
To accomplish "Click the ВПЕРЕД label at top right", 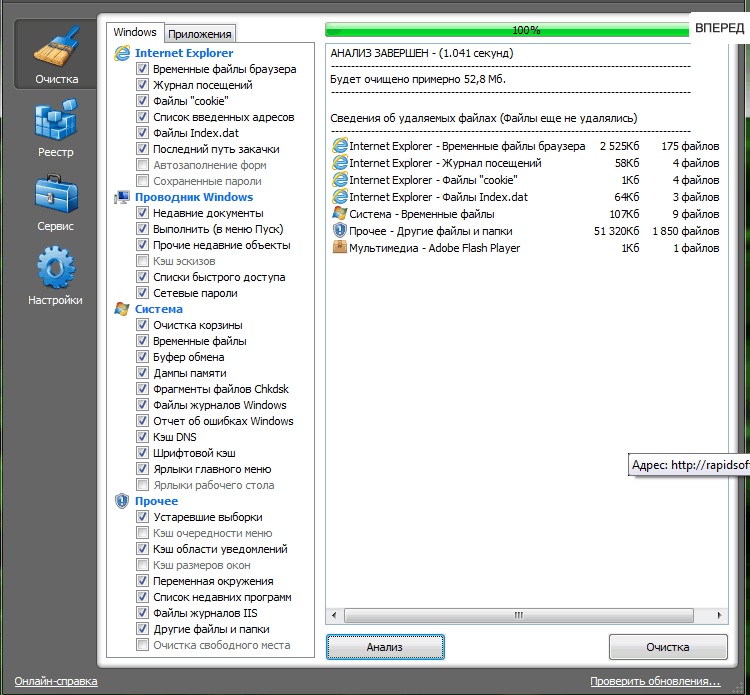I will (x=719, y=28).
